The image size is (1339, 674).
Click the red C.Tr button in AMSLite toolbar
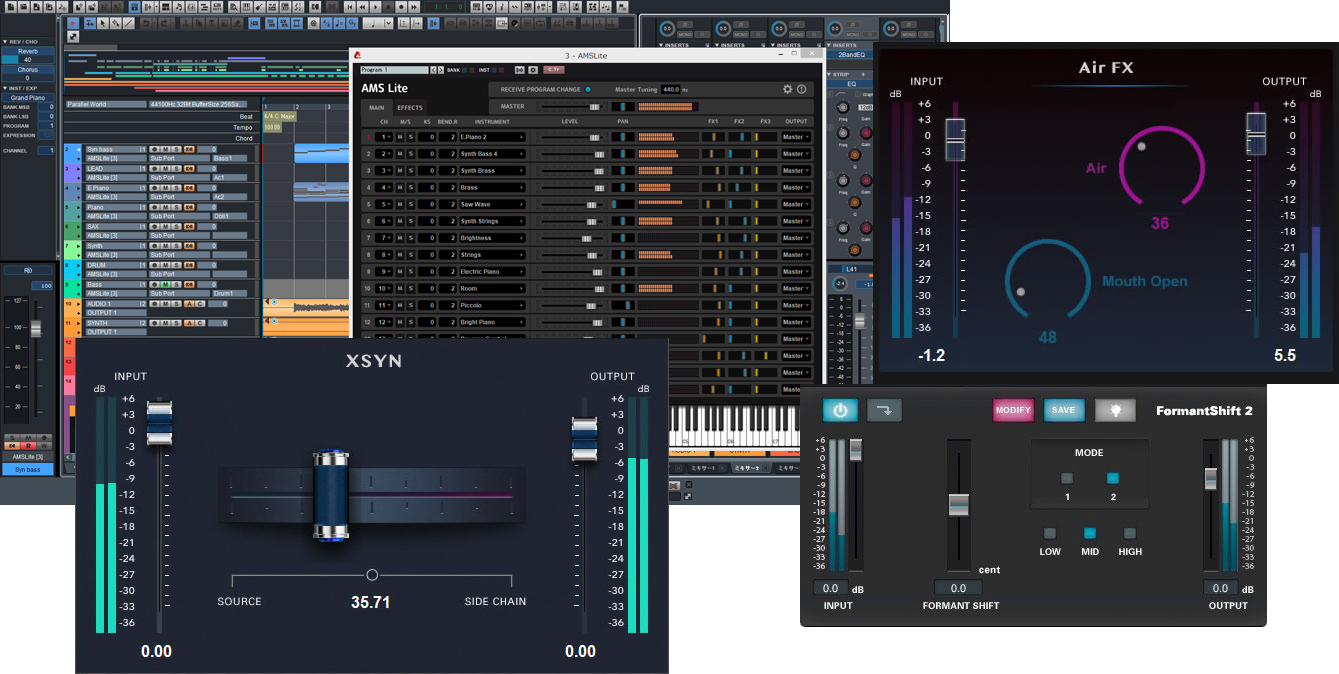pyautogui.click(x=552, y=70)
